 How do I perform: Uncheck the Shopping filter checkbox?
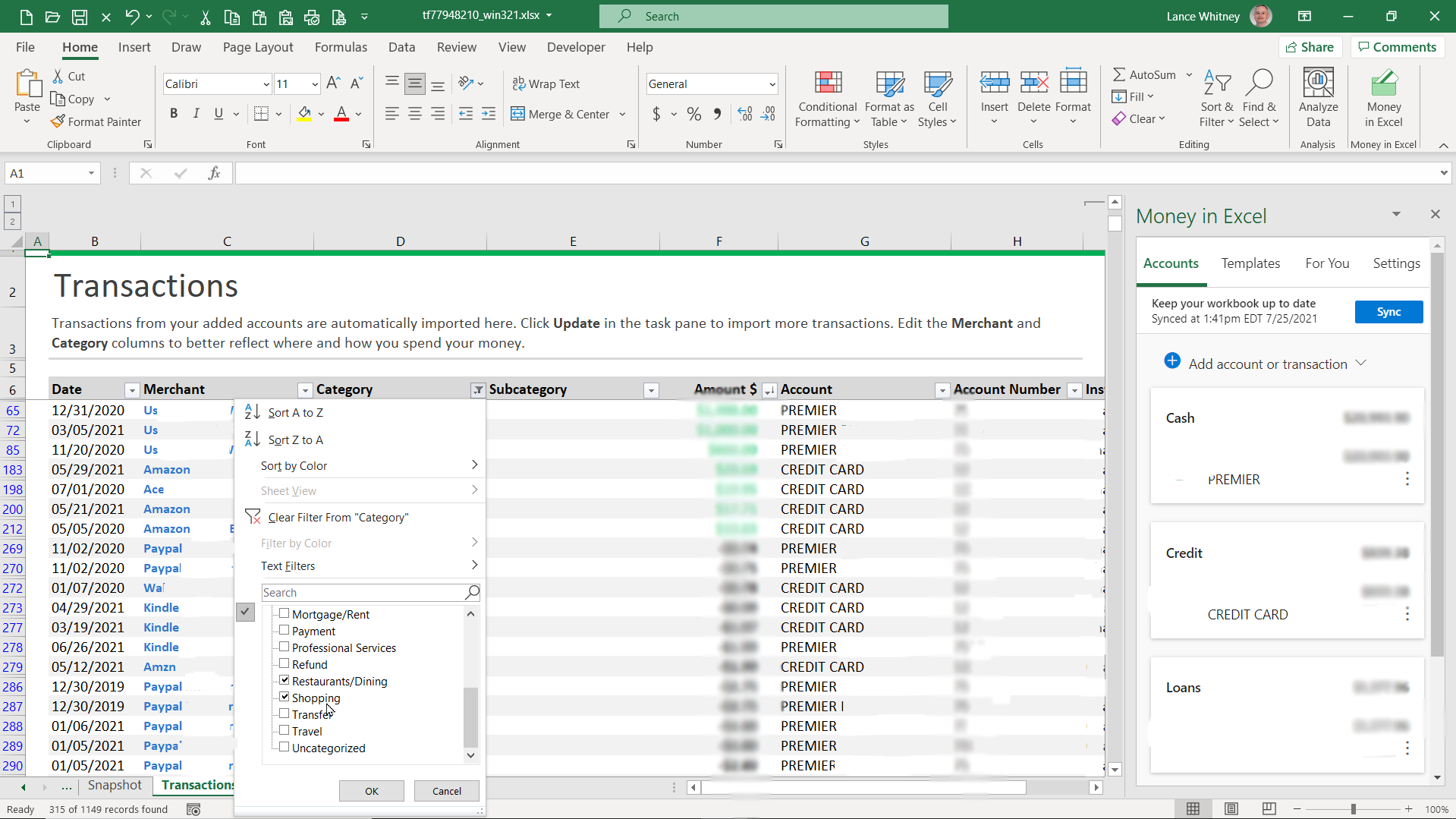[x=284, y=697]
